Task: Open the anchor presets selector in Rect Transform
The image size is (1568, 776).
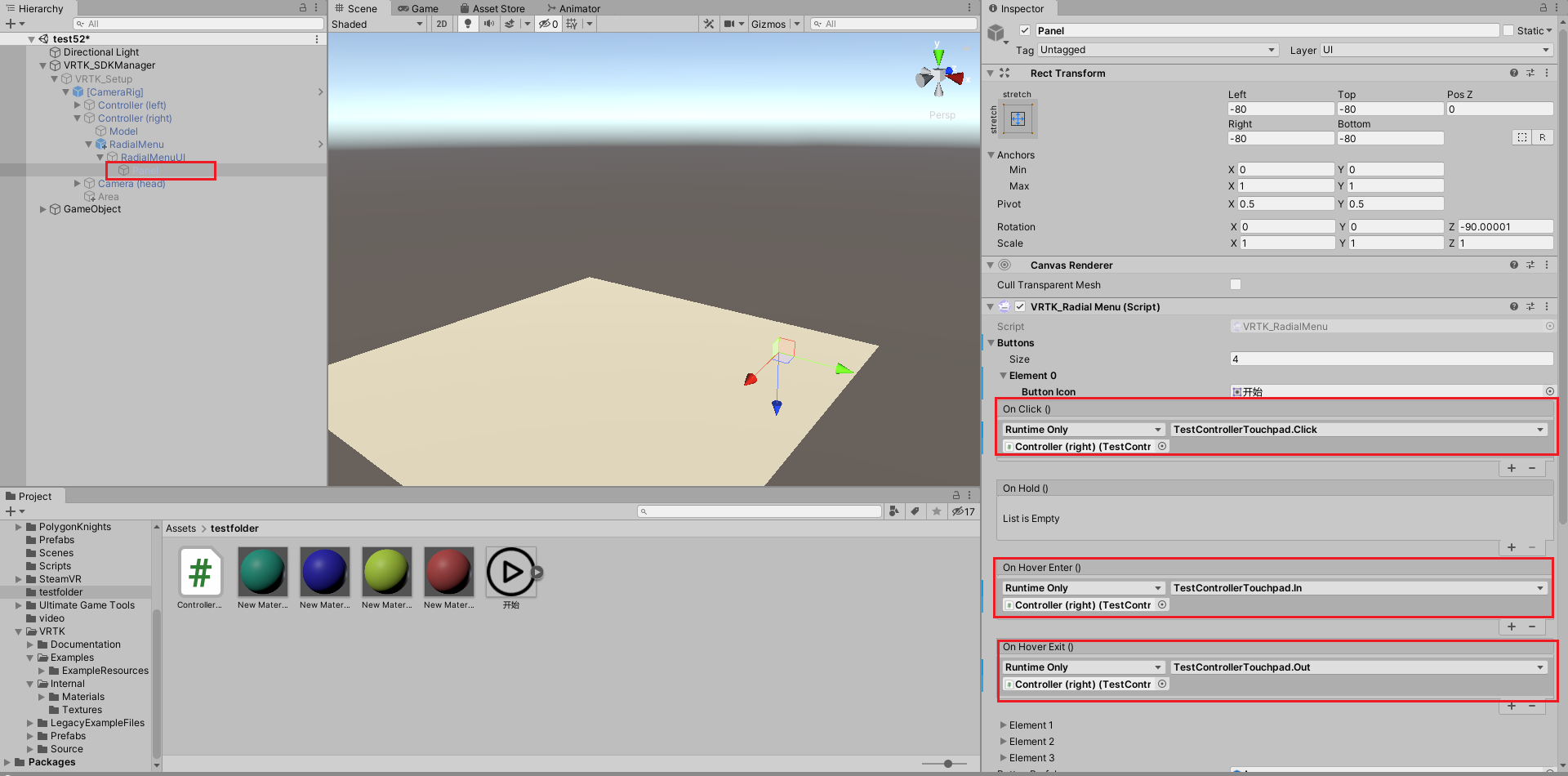Action: click(x=1018, y=118)
